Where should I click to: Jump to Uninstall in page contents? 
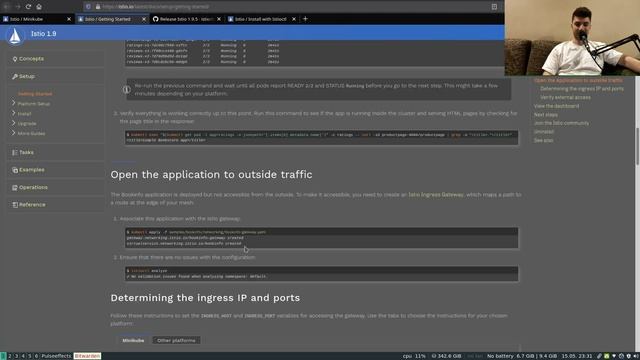pyautogui.click(x=544, y=131)
